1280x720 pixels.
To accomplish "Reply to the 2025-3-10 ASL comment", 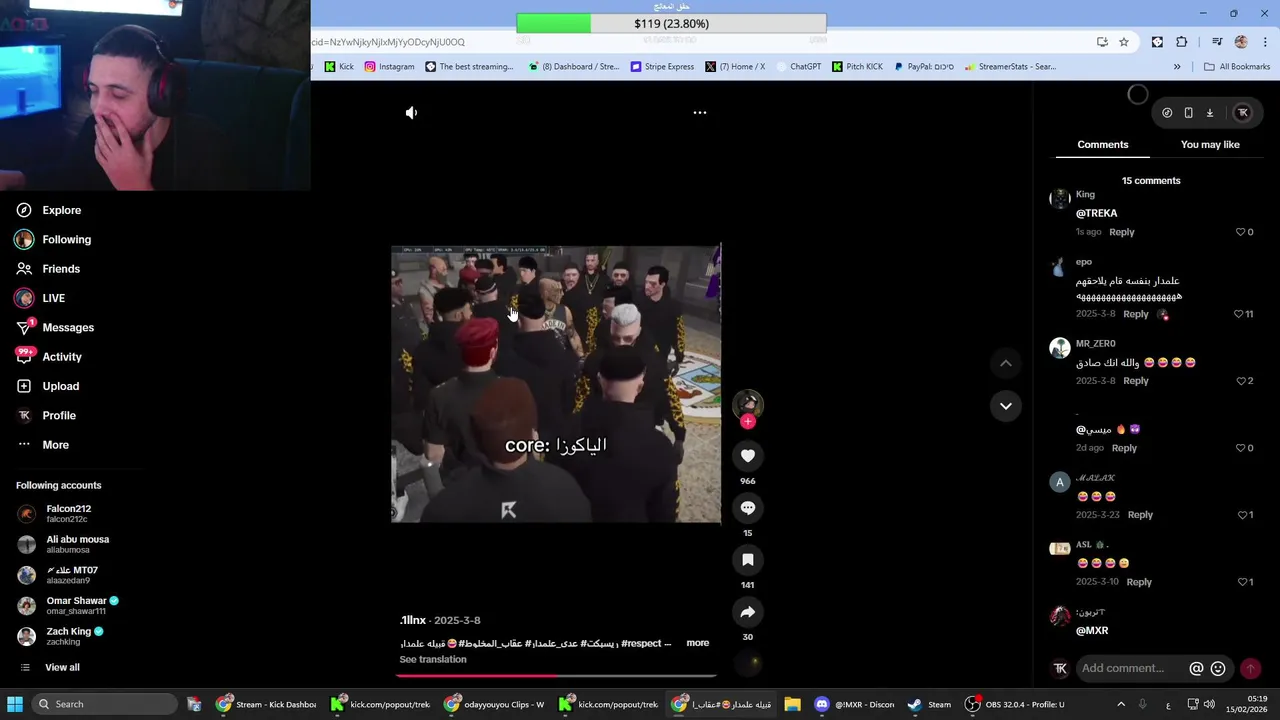I will pyautogui.click(x=1139, y=582).
